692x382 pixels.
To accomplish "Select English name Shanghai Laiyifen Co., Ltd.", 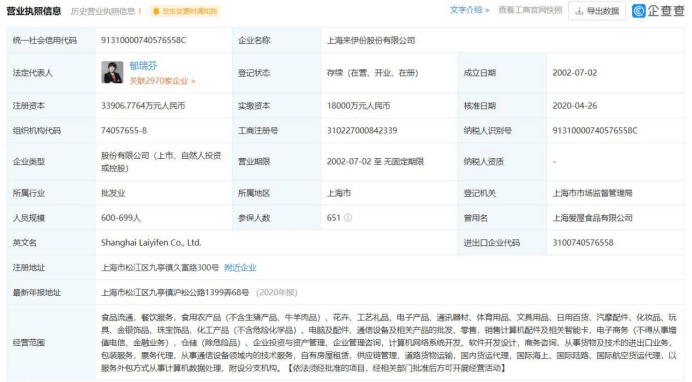I will point(151,243).
